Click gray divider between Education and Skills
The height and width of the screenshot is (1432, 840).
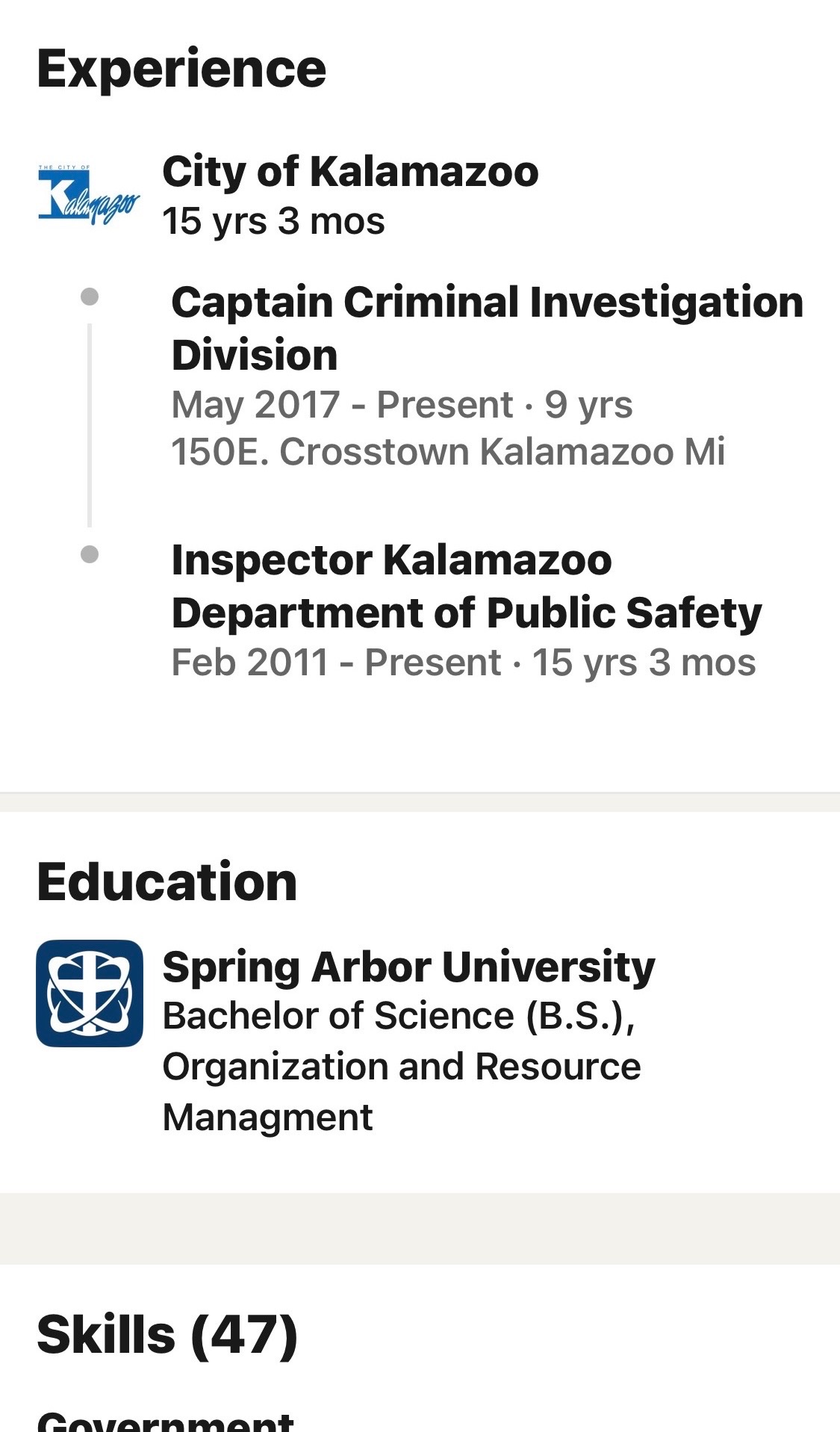[420, 1228]
